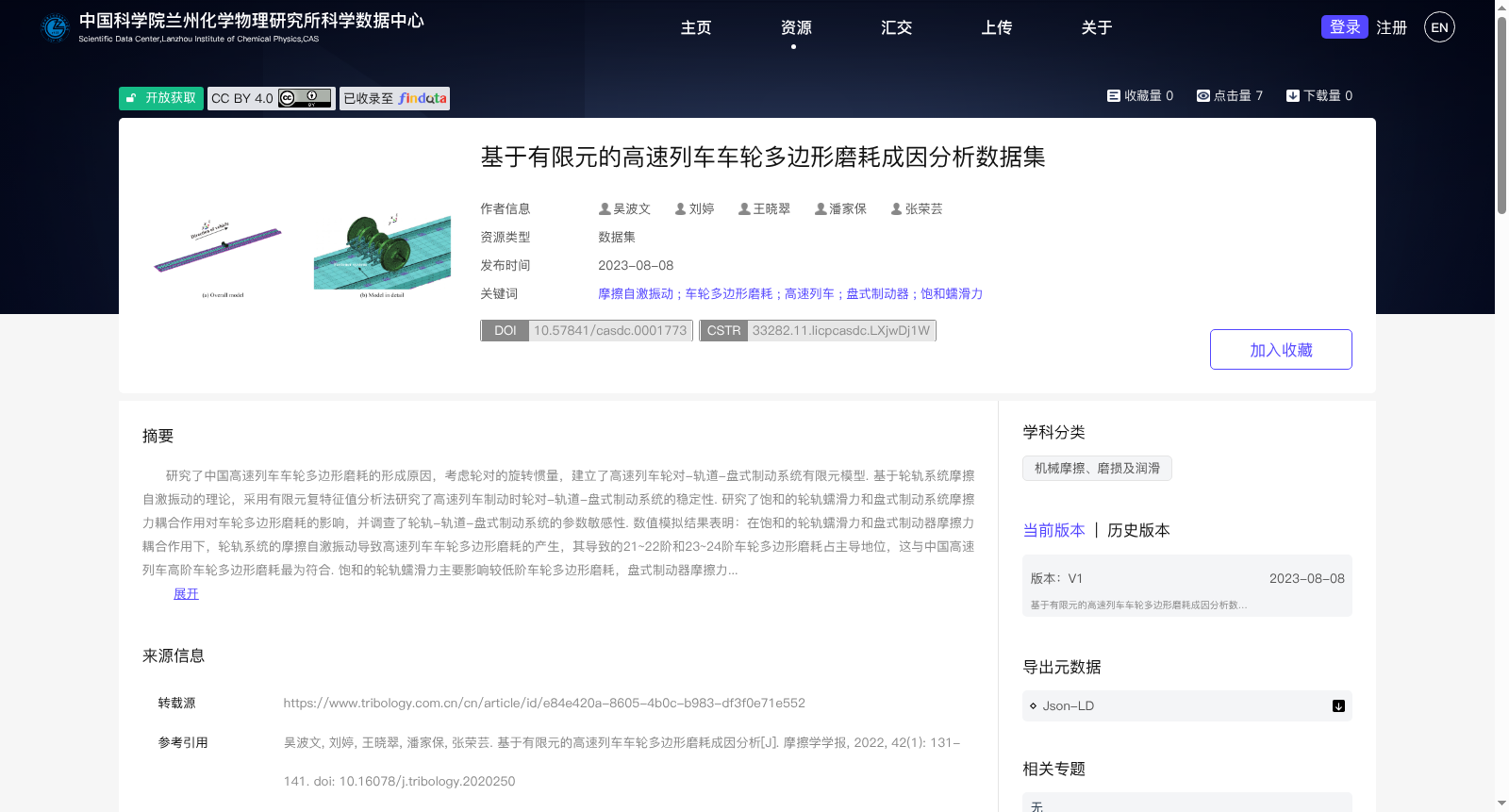The width and height of the screenshot is (1509, 812).
Task: Click keyword 饱和蠕滑力
Action: pos(952,293)
